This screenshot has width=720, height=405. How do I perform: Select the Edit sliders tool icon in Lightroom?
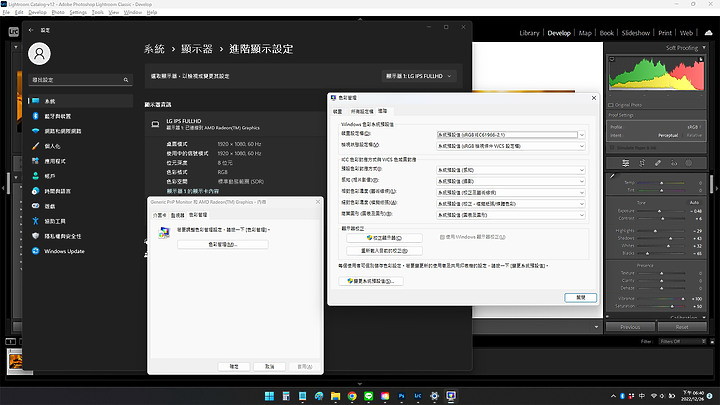(x=625, y=163)
